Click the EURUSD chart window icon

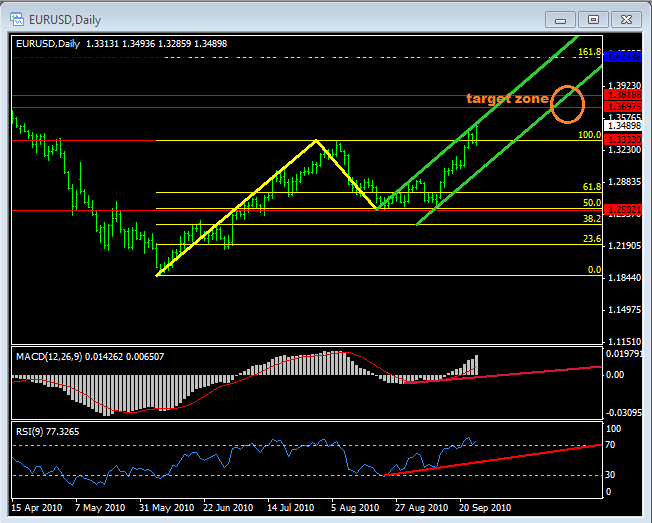point(17,19)
